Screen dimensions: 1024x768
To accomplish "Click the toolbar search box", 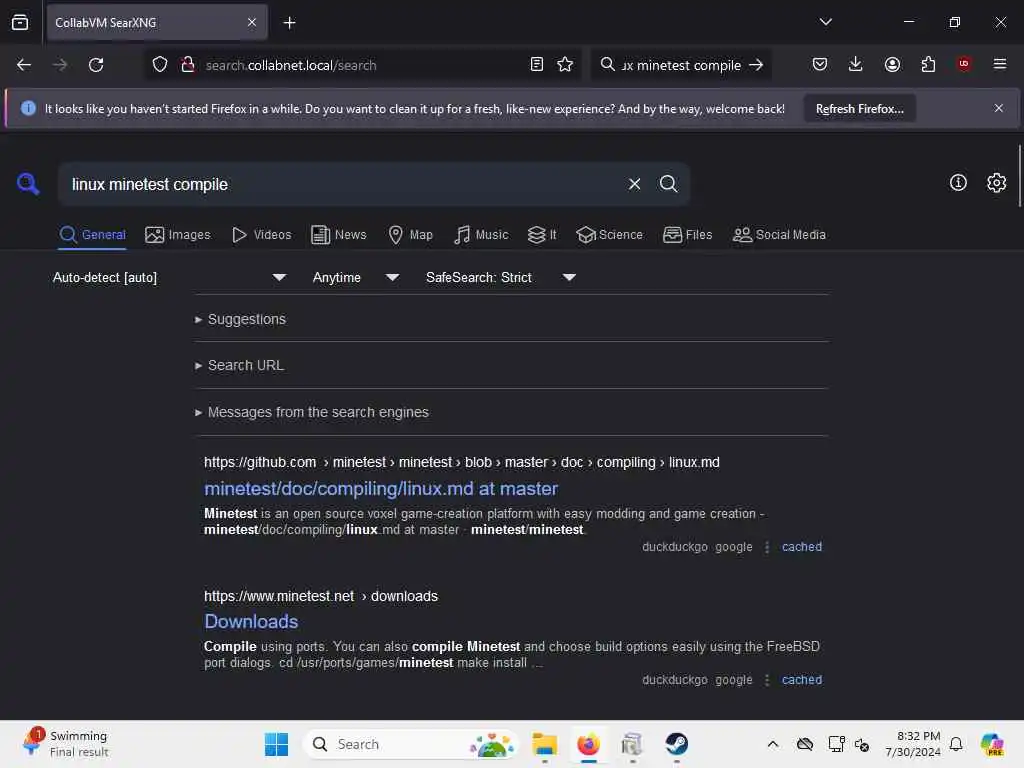I will 679,65.
